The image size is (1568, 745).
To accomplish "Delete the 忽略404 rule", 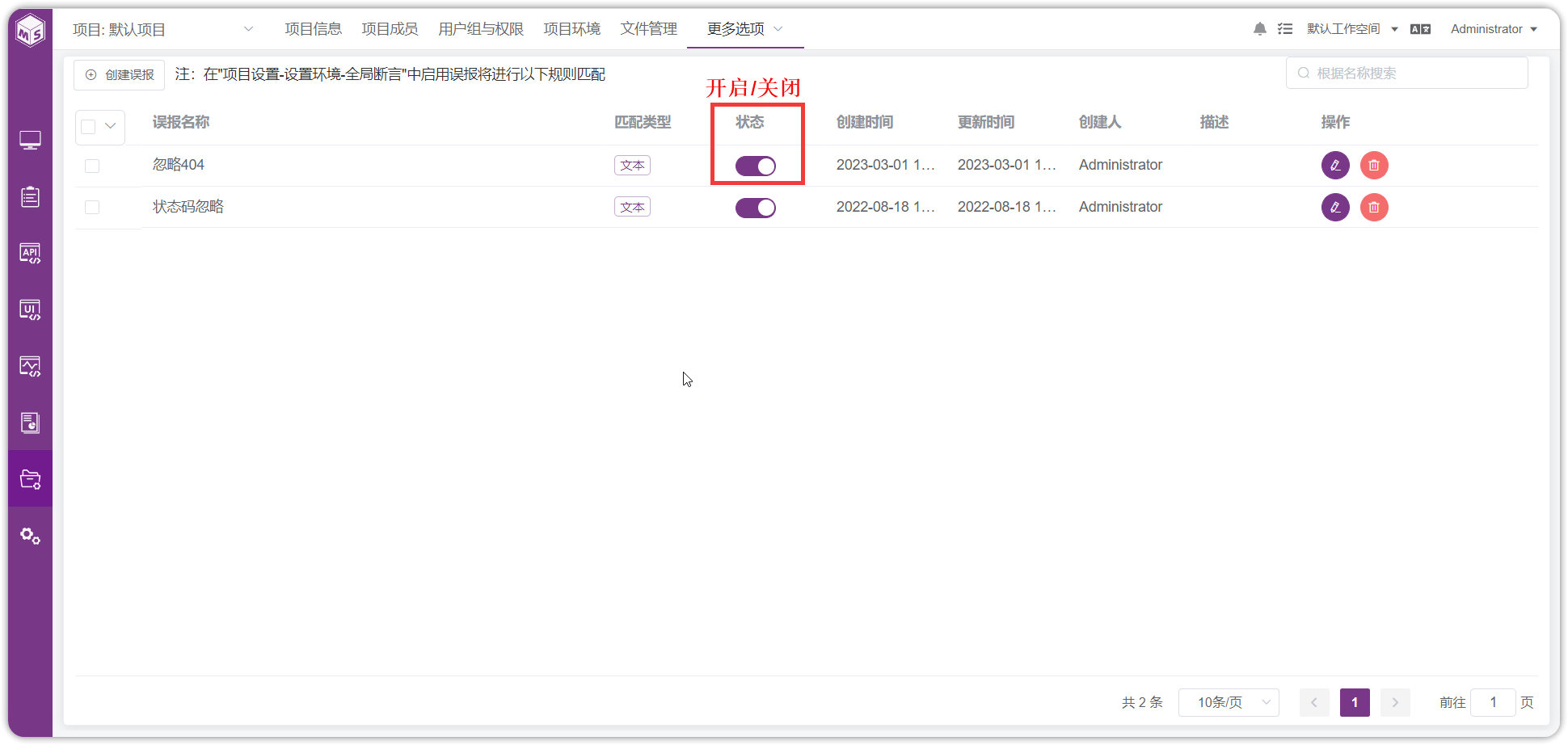I will pyautogui.click(x=1374, y=165).
